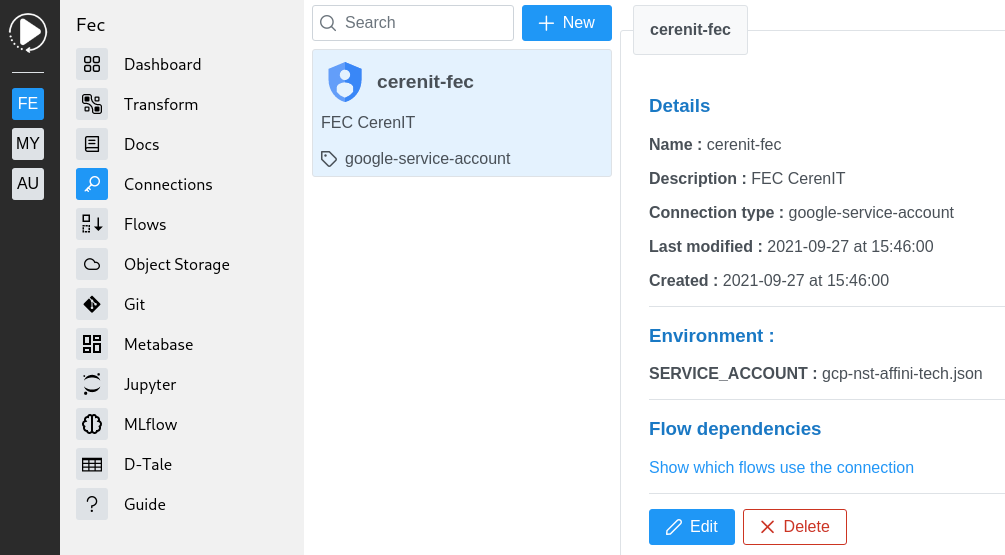Screen dimensions: 1005x555
Task: Open the Guide menu item
Action: pyautogui.click(x=144, y=504)
